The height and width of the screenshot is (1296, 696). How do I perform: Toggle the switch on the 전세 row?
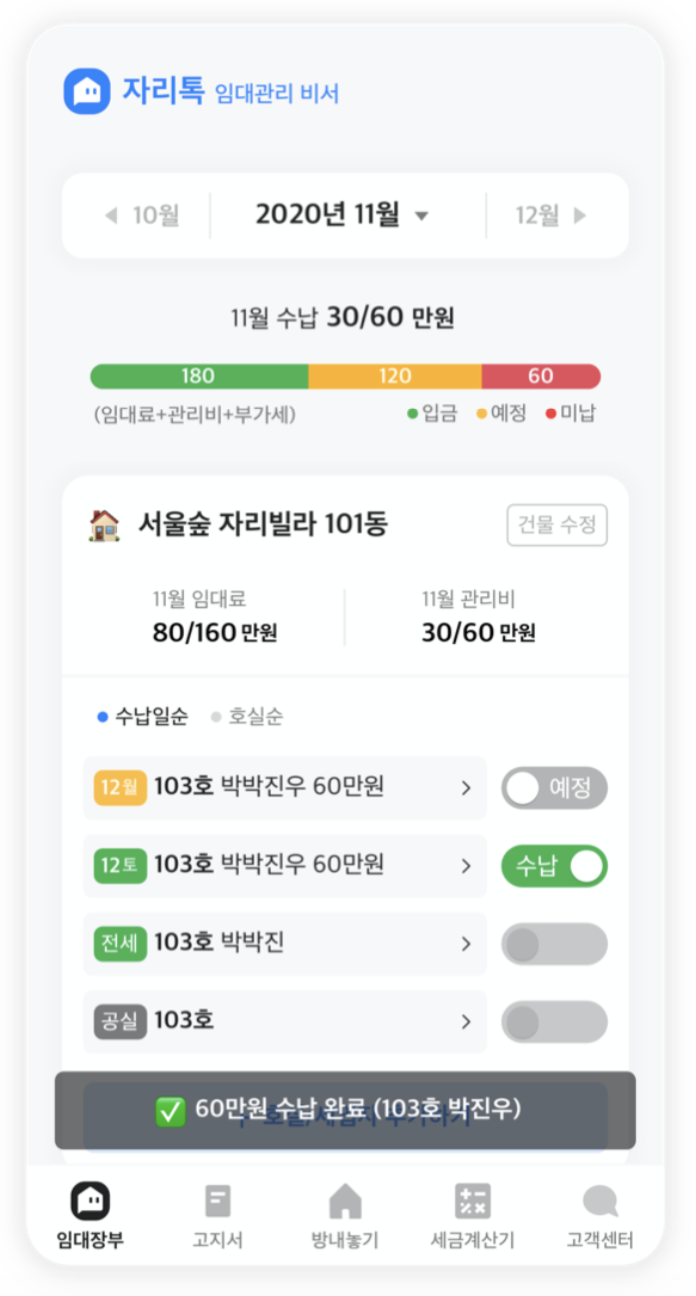pos(554,944)
